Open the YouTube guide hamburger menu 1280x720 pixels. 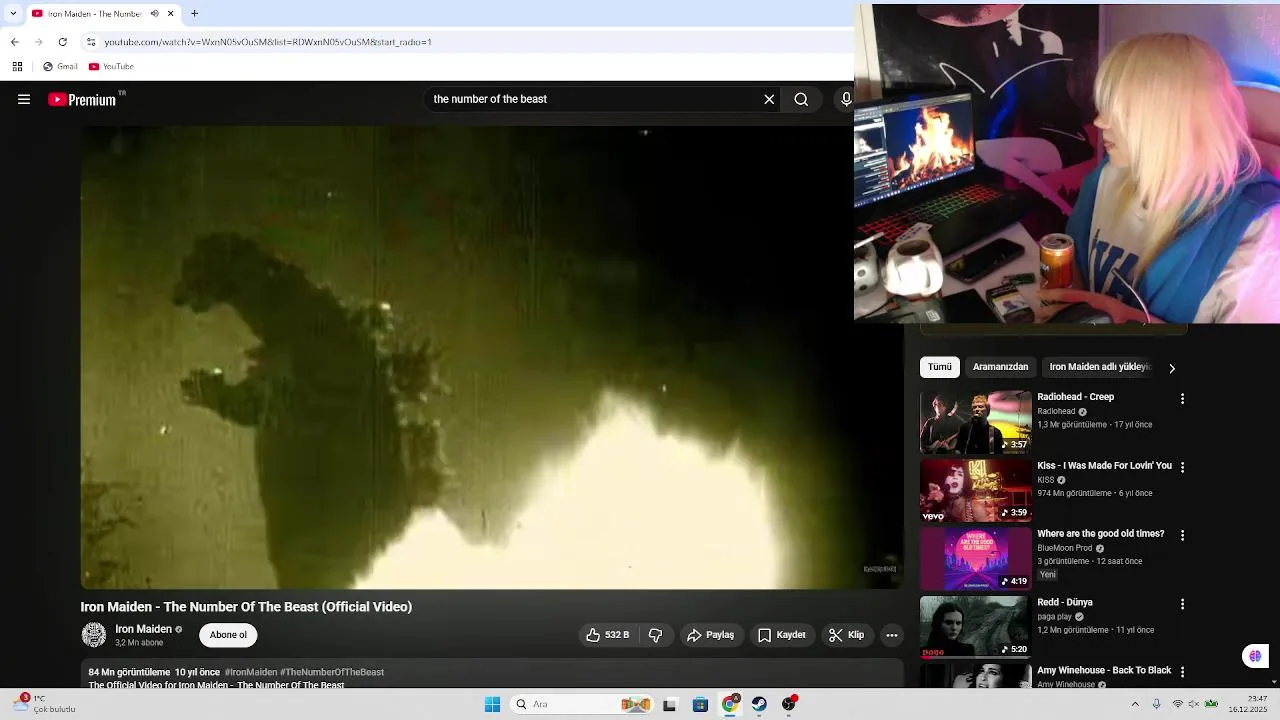tap(24, 99)
